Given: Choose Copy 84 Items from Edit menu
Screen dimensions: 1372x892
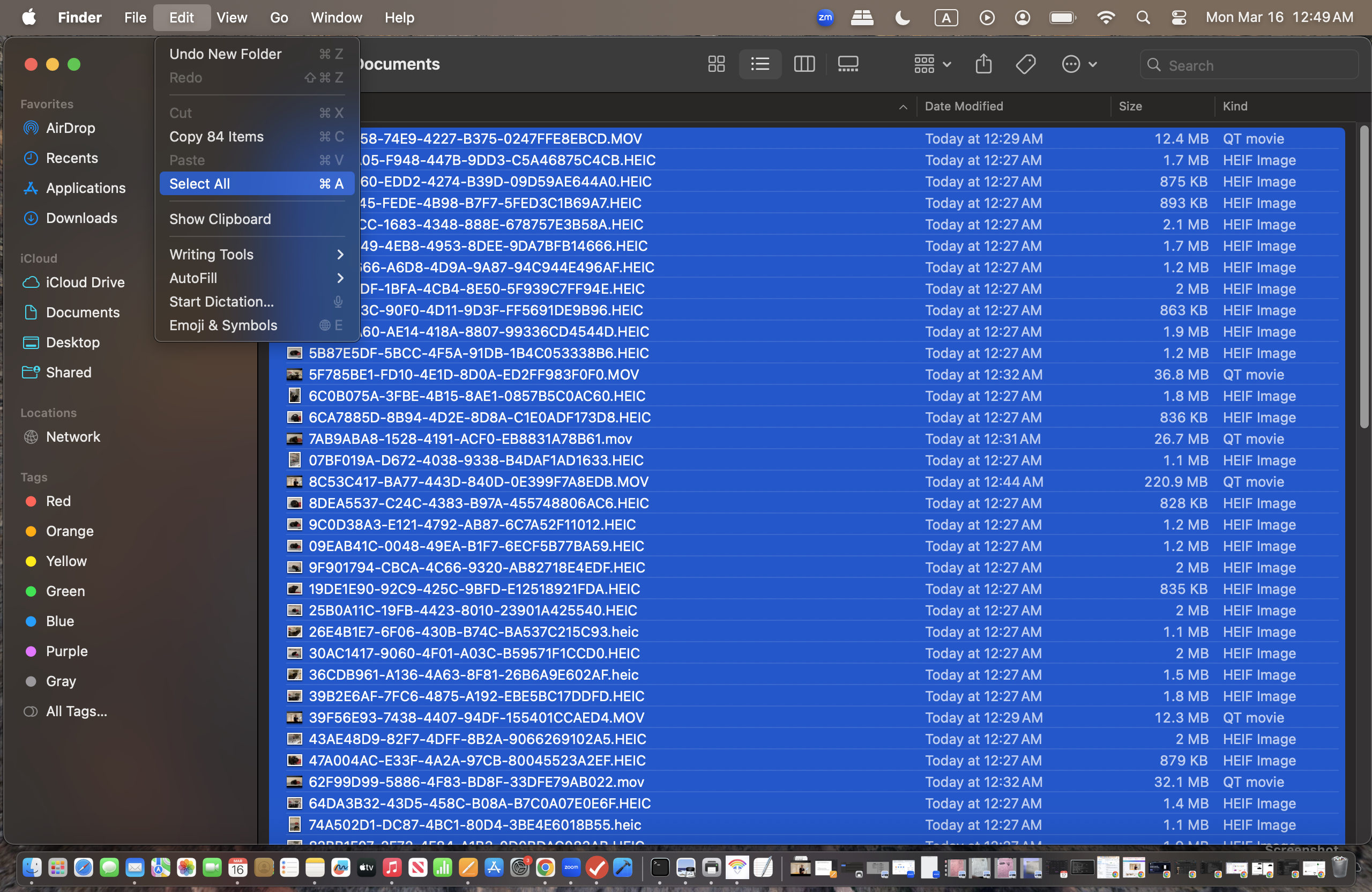Looking at the screenshot, I should point(216,137).
